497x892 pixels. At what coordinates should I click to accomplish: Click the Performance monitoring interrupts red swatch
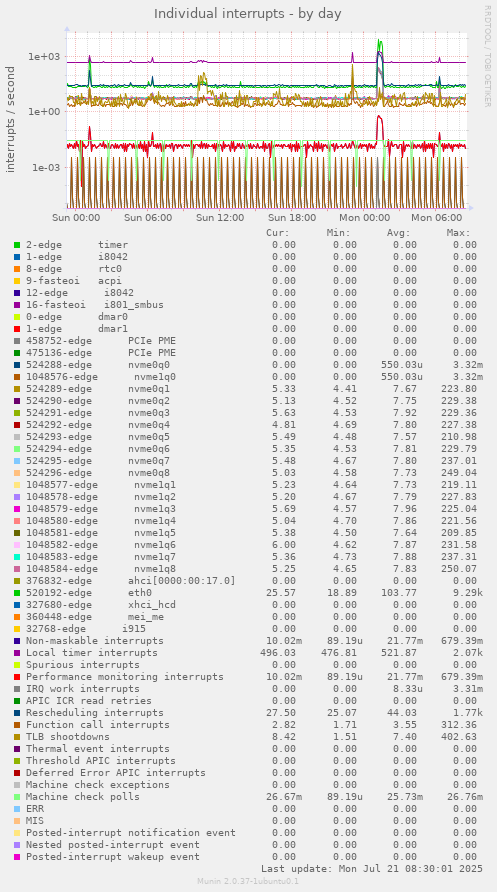coord(16,677)
